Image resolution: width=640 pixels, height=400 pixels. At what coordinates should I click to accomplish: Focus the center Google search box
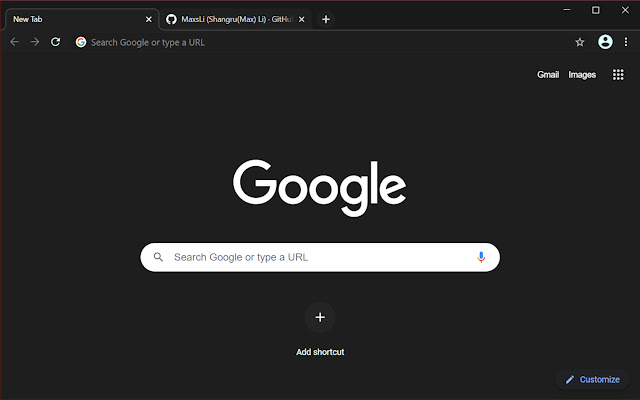(320, 257)
